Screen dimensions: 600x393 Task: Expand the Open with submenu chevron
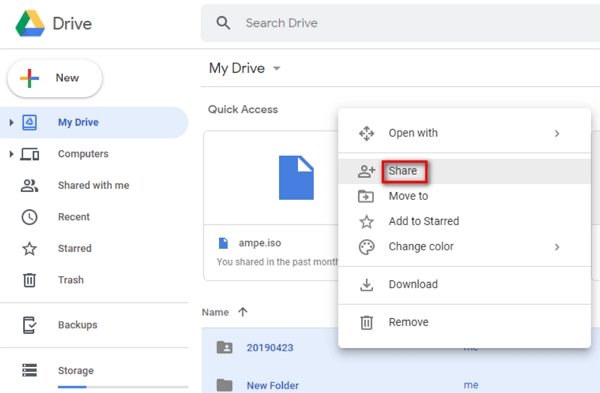point(557,133)
